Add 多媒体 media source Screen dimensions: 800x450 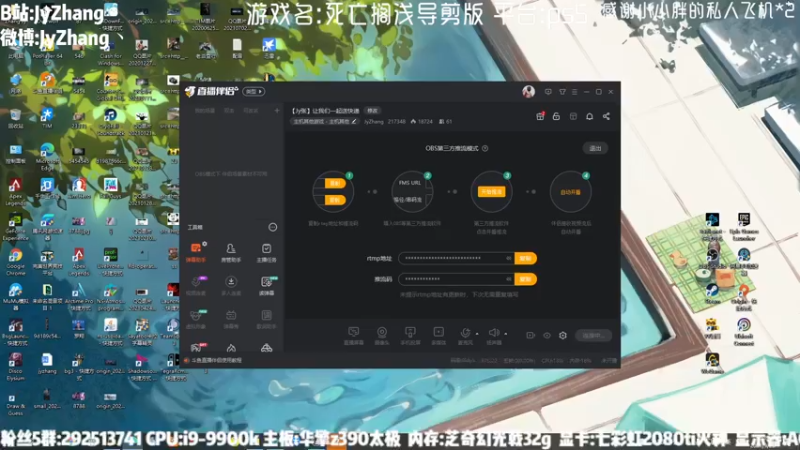438,336
